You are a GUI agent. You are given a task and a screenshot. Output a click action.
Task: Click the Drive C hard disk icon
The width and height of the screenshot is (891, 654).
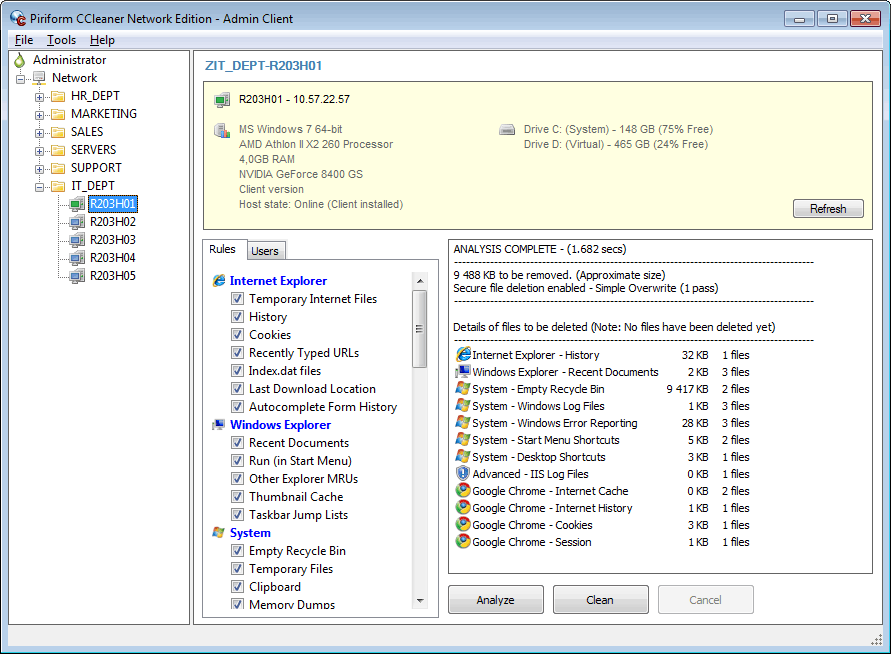[507, 130]
